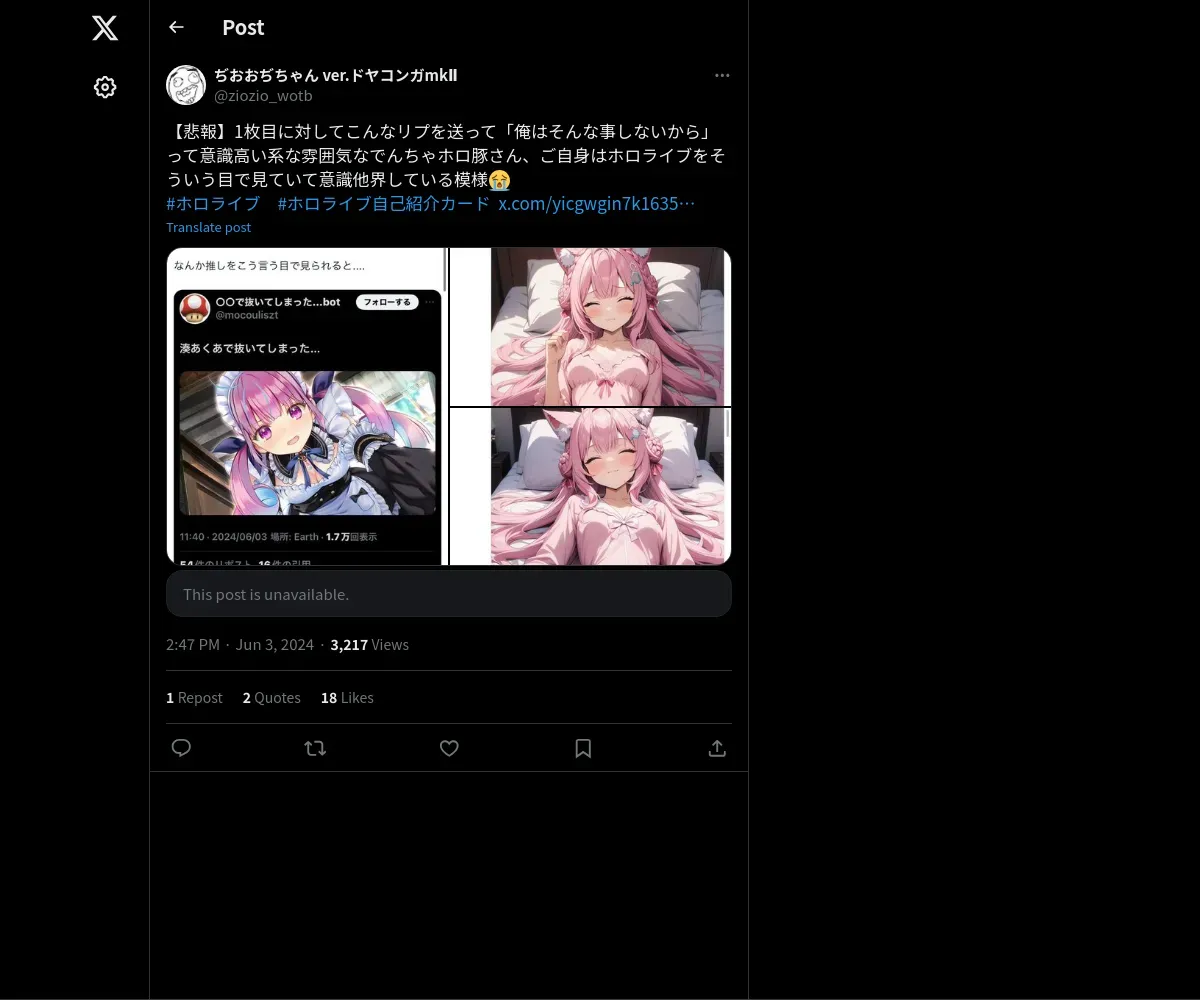This screenshot has width=1200, height=1000.
Task: Click the reply speech bubble icon
Action: [x=181, y=748]
